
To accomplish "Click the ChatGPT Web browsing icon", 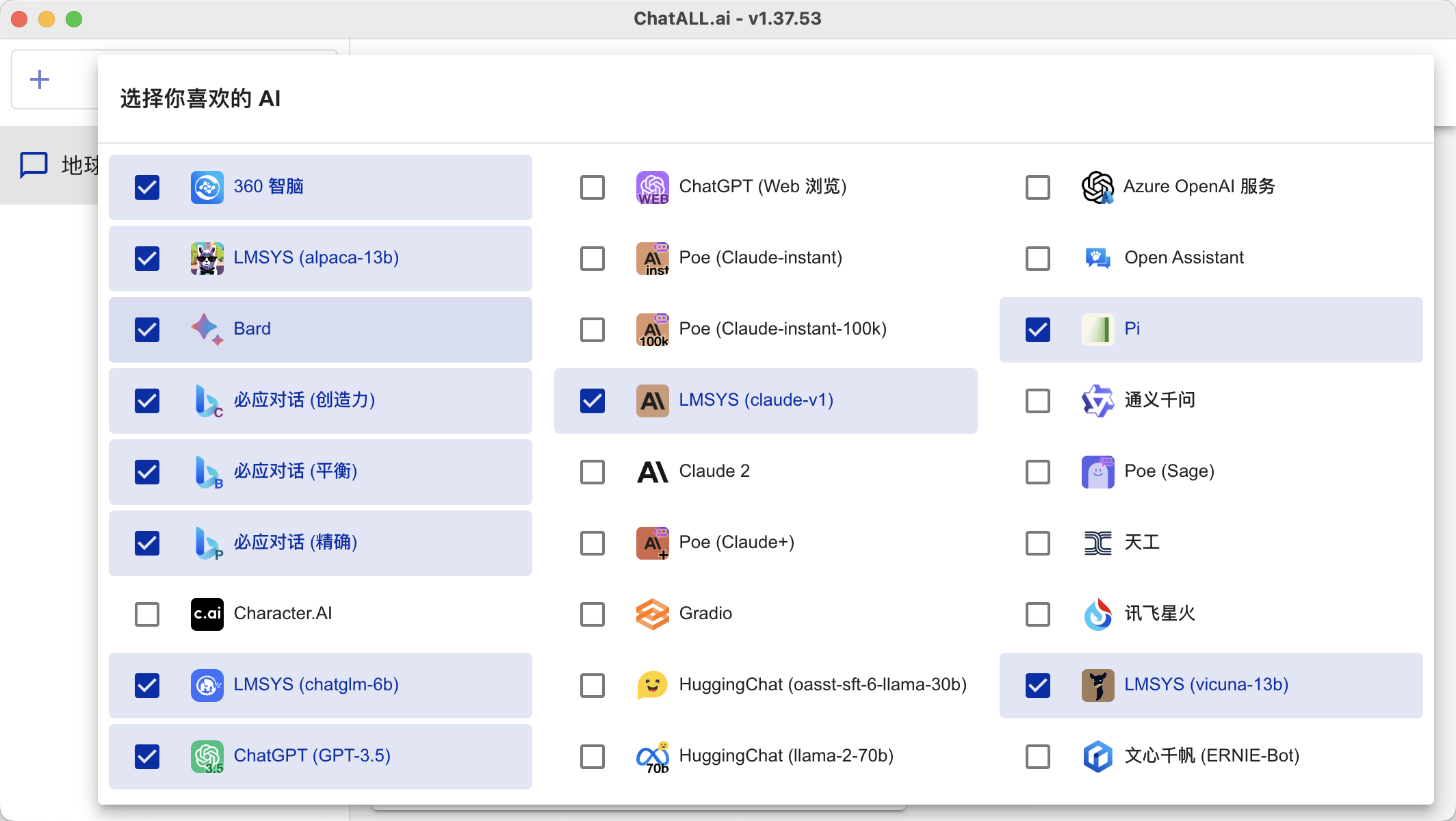I will 652,187.
